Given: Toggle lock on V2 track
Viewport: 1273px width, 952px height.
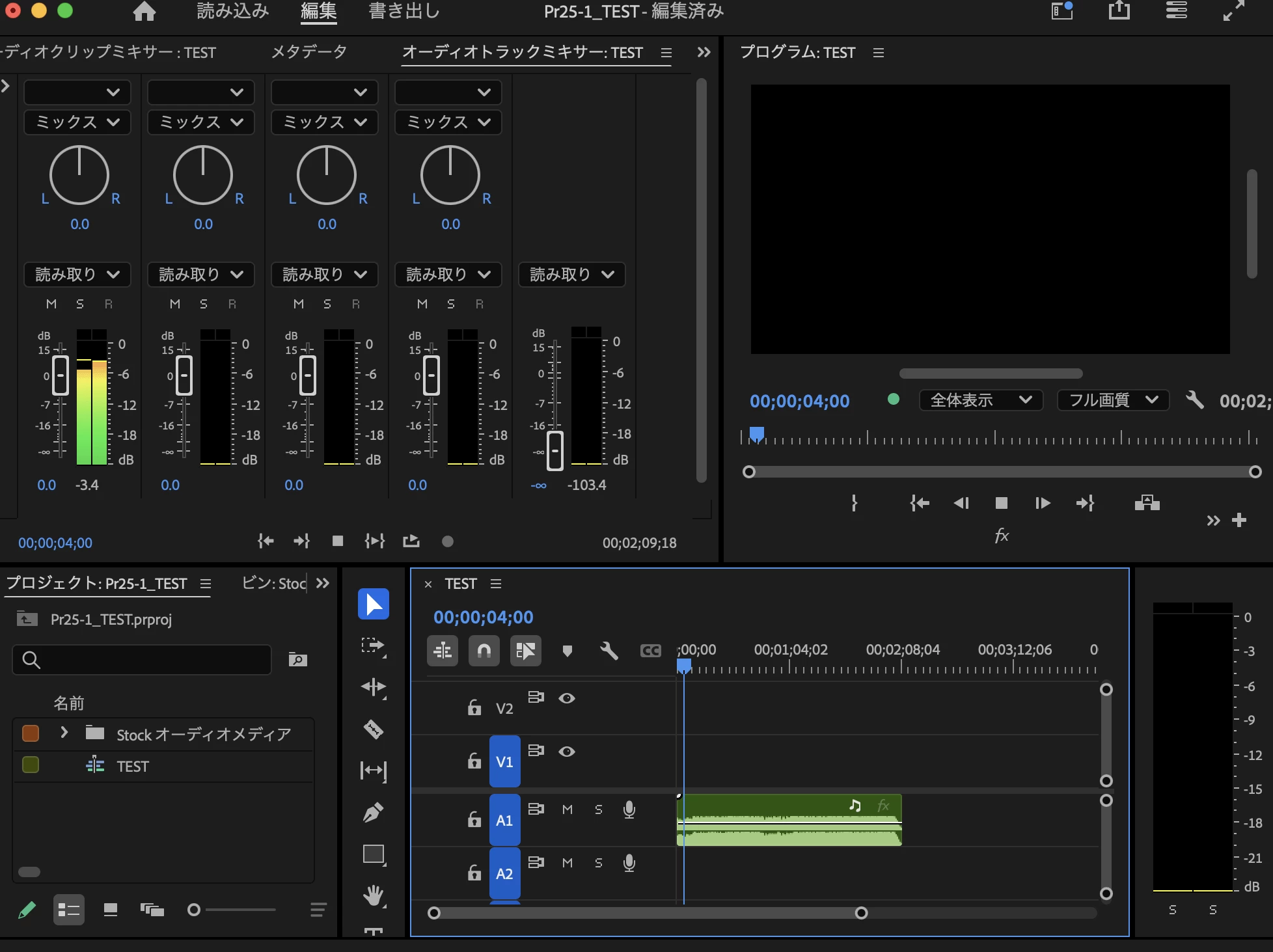Looking at the screenshot, I should 474,707.
